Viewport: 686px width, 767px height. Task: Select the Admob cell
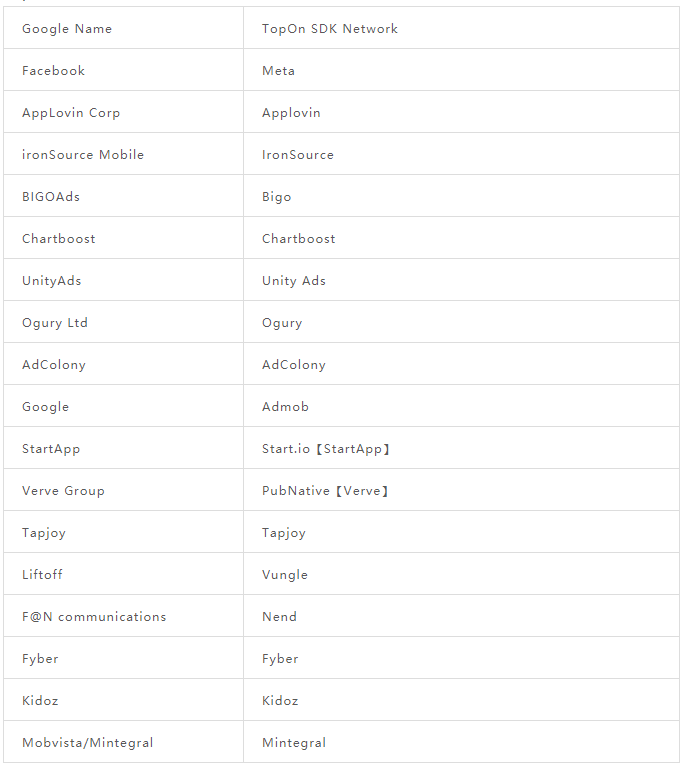461,406
